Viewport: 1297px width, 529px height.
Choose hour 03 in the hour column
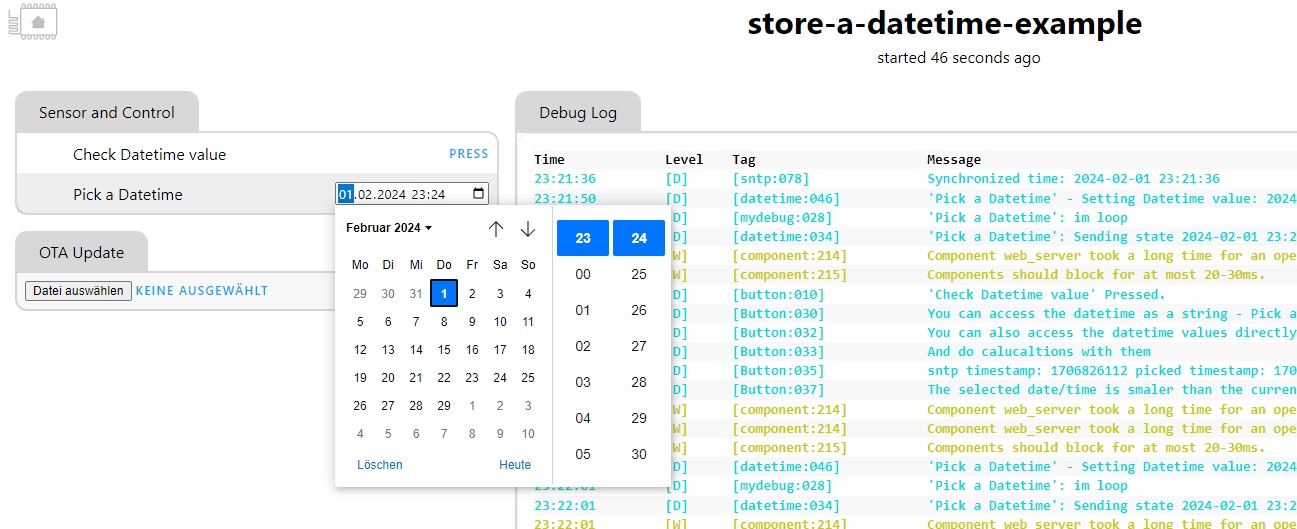pyautogui.click(x=583, y=382)
